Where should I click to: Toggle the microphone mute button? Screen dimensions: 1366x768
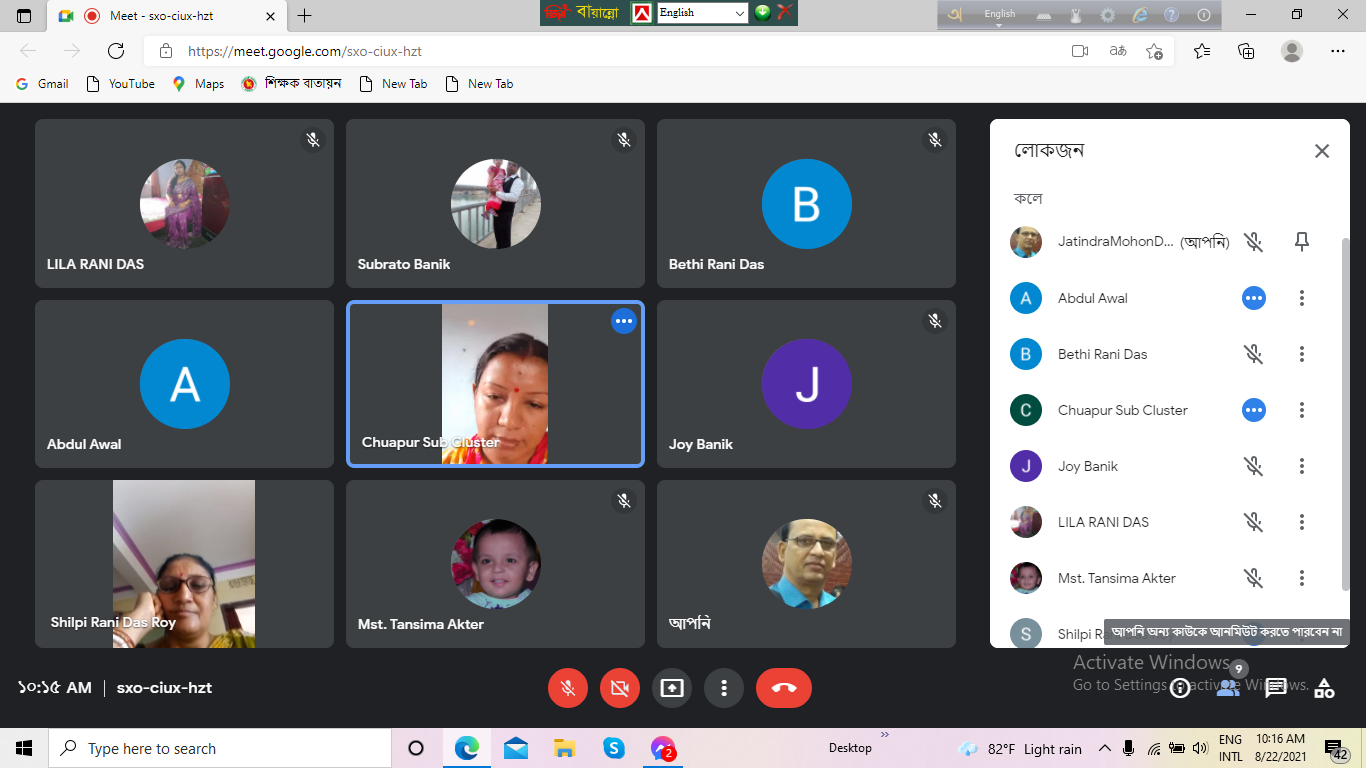point(568,688)
